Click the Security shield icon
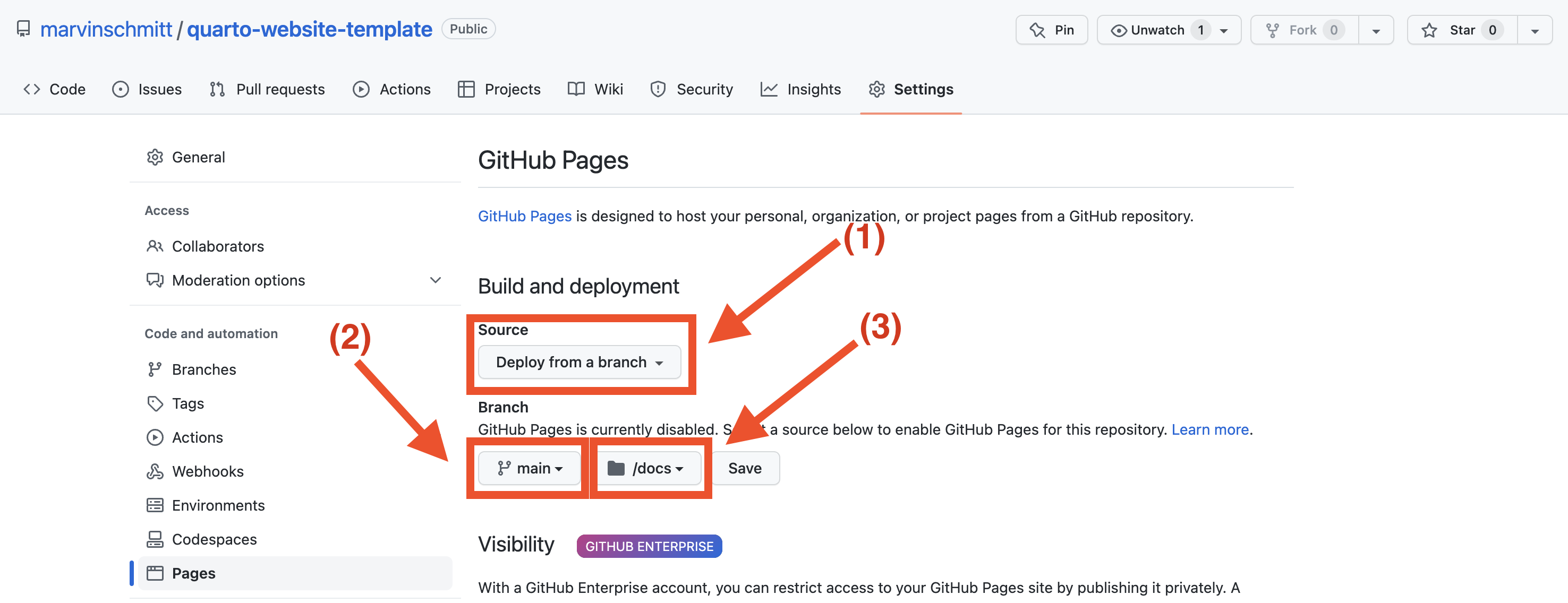 (x=658, y=90)
